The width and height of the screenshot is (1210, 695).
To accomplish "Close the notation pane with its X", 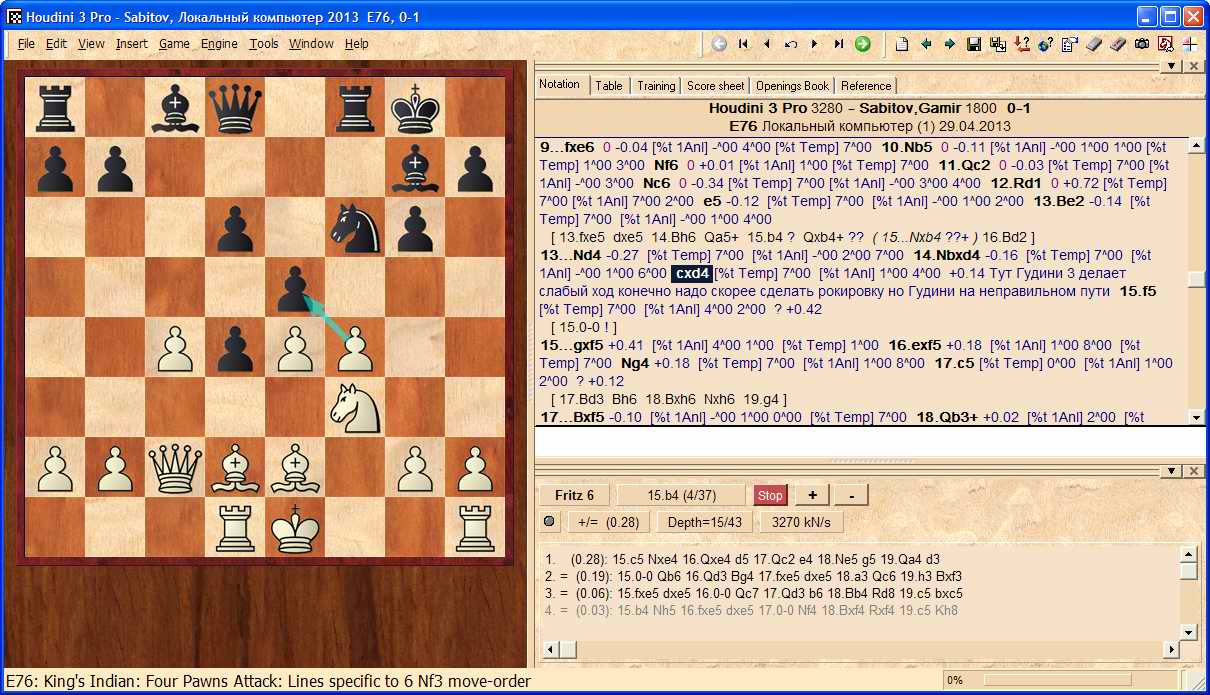I will tap(1193, 66).
